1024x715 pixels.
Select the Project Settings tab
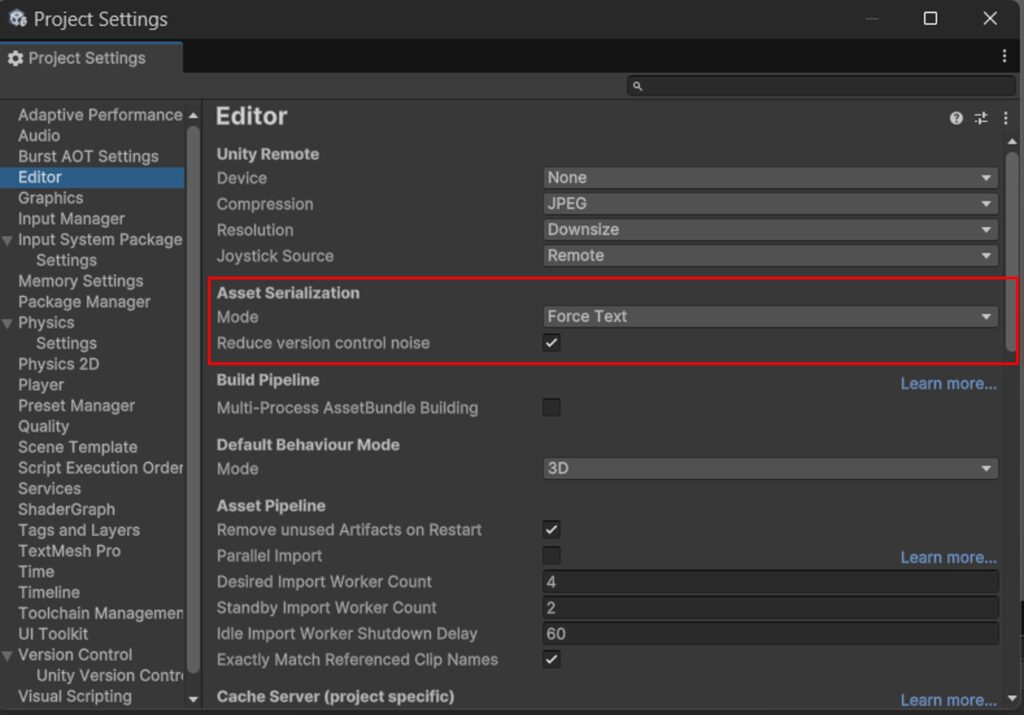click(x=86, y=59)
